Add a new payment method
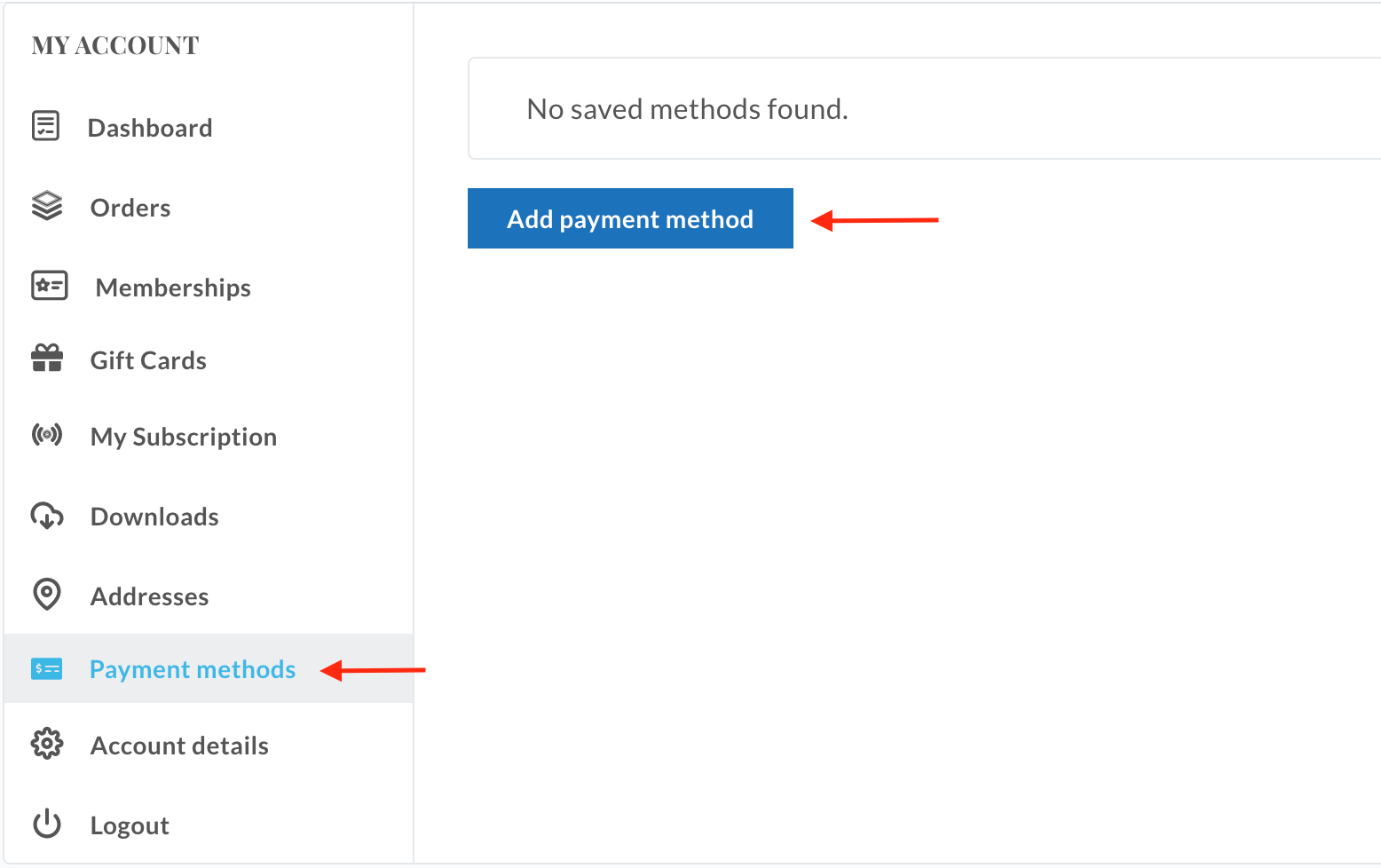This screenshot has height=868, width=1381. pos(630,218)
